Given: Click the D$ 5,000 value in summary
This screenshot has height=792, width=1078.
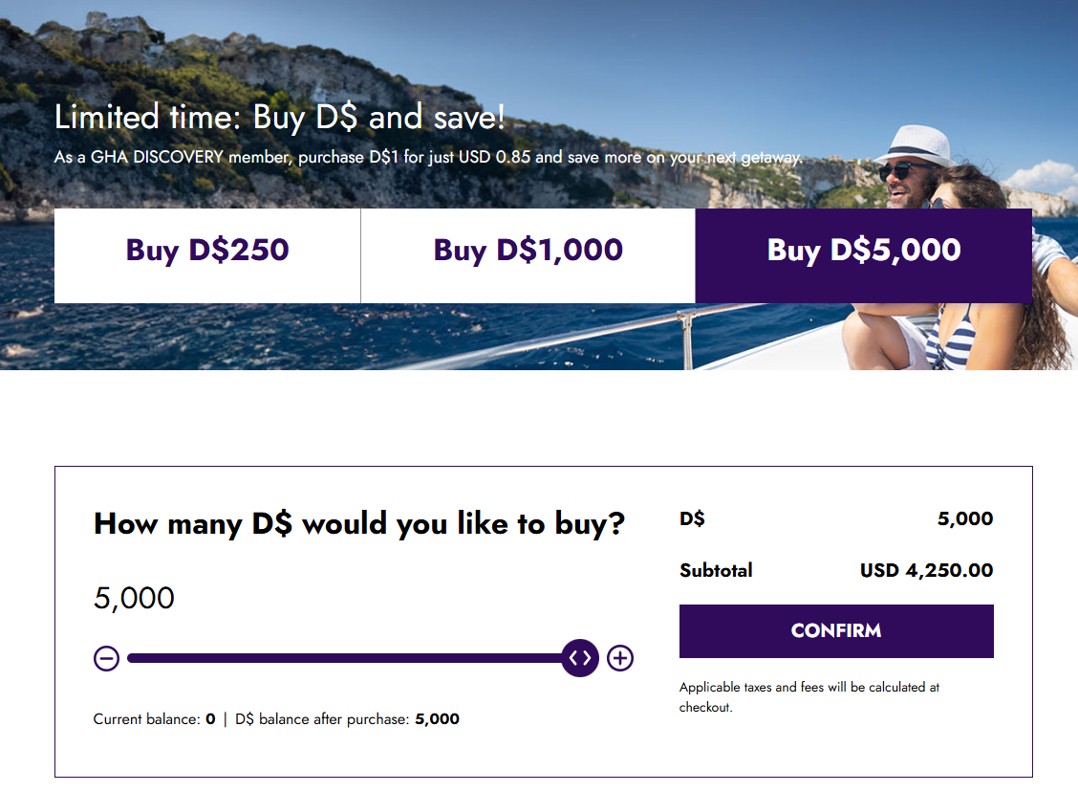Looking at the screenshot, I should pyautogui.click(x=965, y=519).
